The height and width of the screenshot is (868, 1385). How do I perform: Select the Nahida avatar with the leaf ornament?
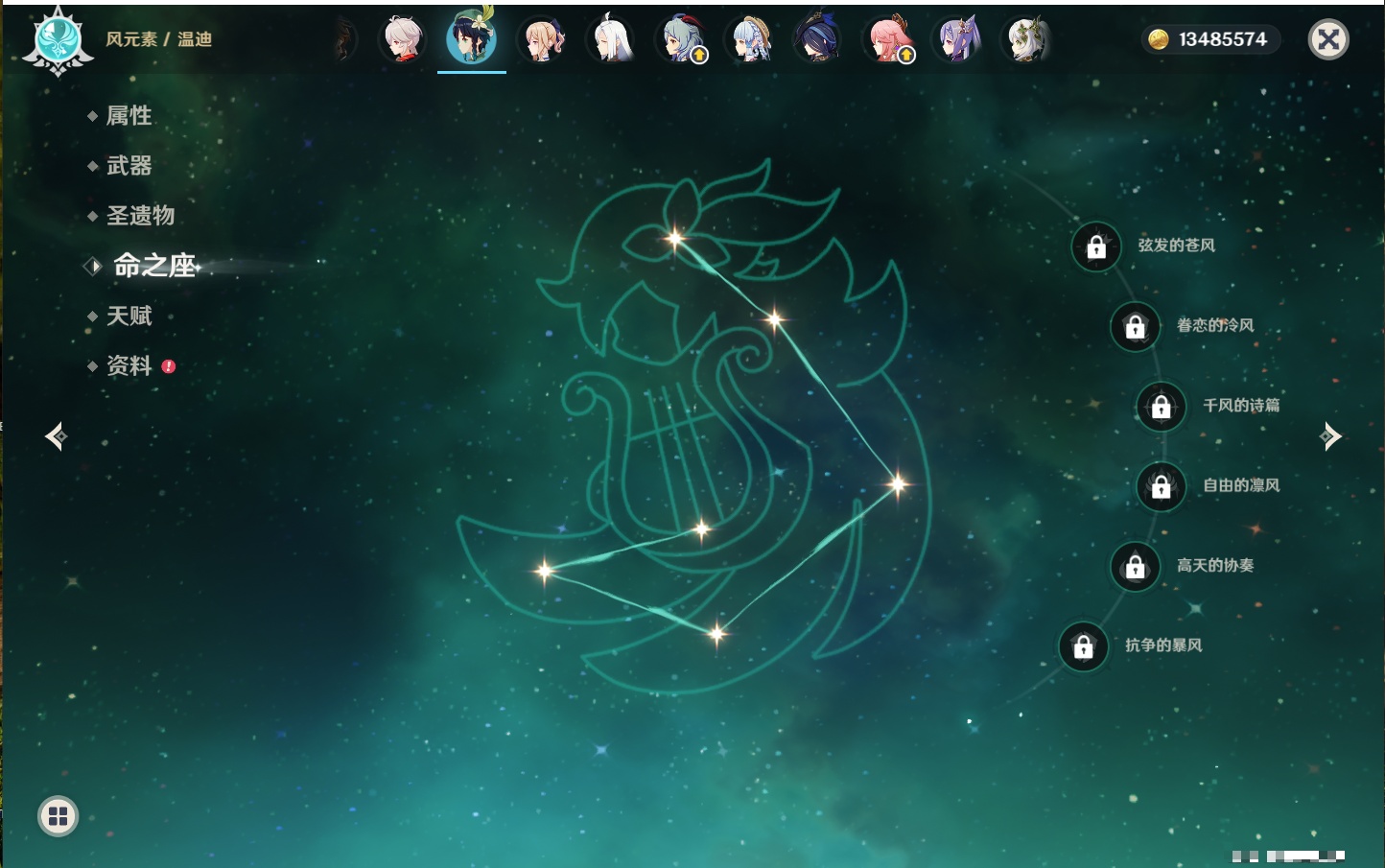click(1026, 39)
